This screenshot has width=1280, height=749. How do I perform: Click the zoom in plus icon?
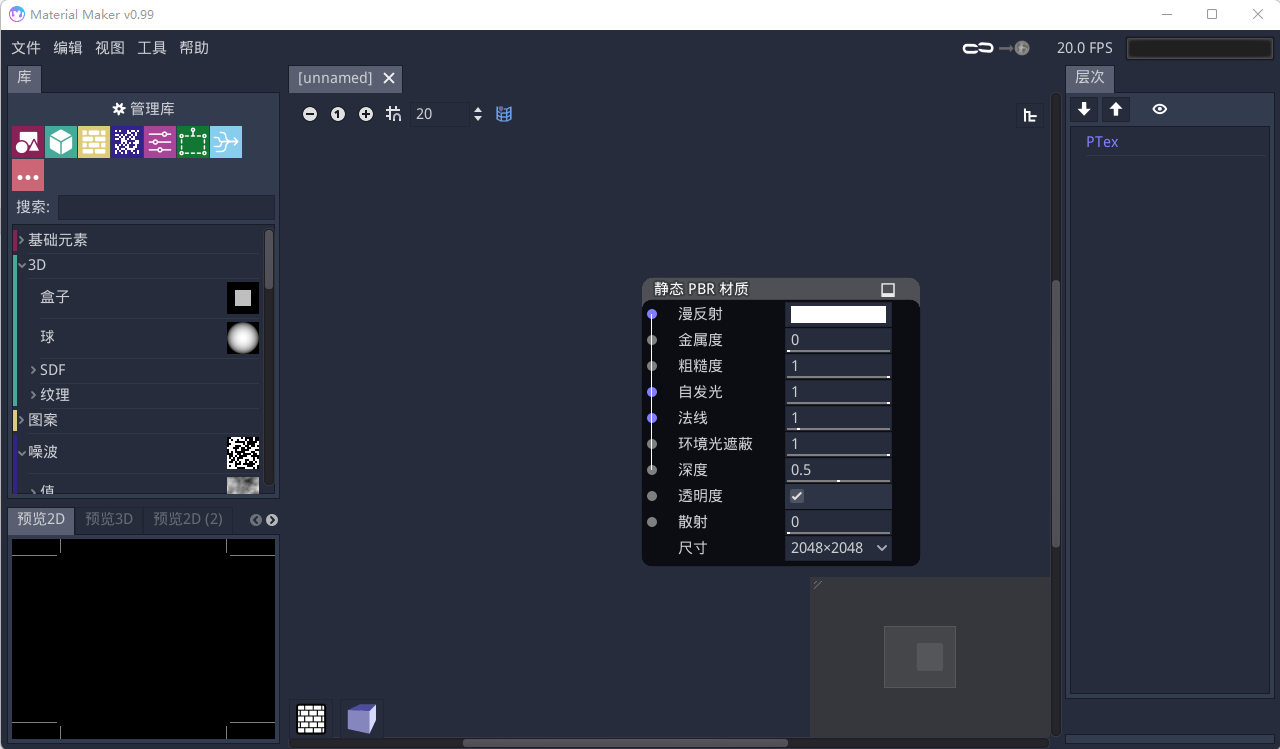coord(366,114)
